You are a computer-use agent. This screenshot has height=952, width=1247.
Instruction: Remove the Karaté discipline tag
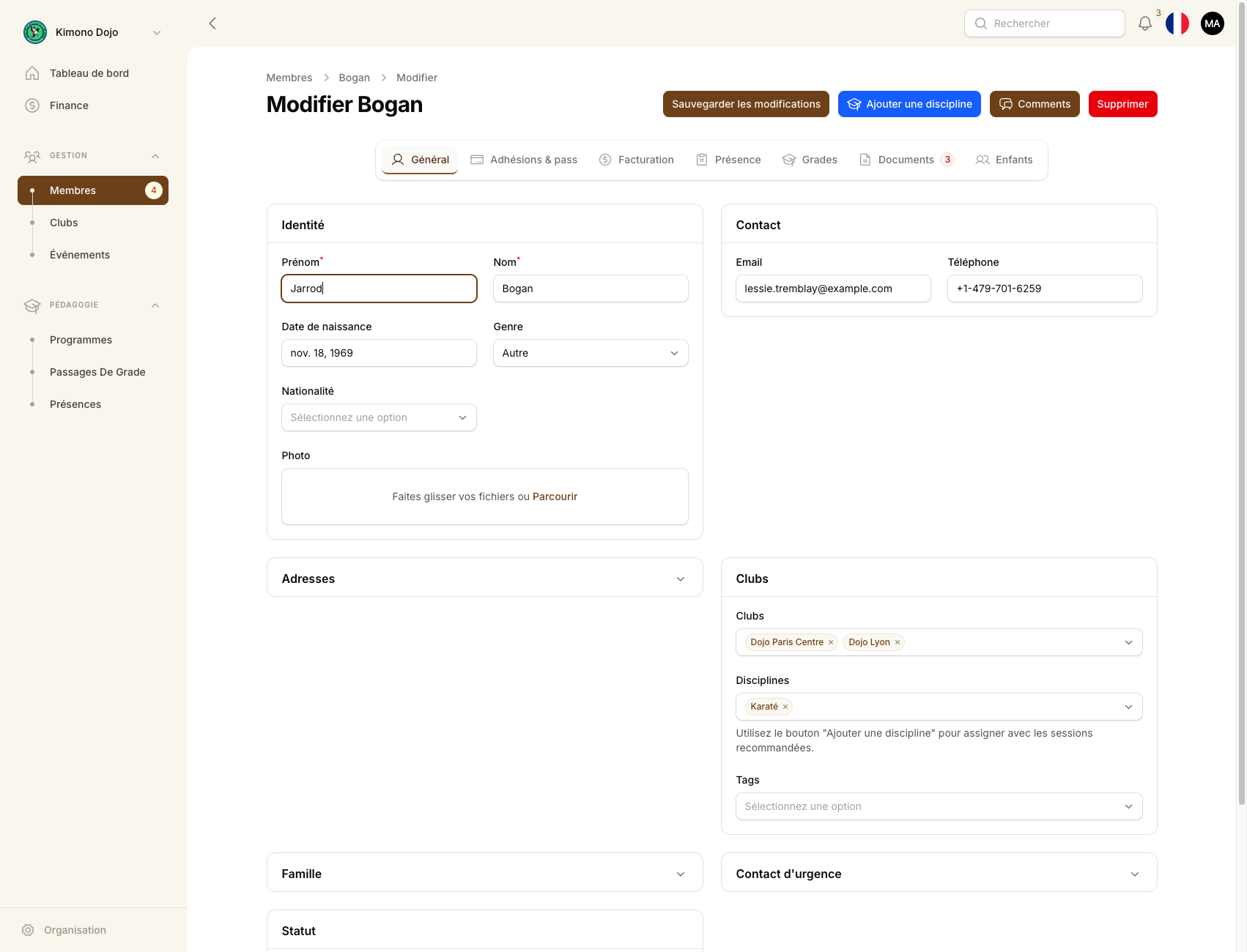click(785, 707)
